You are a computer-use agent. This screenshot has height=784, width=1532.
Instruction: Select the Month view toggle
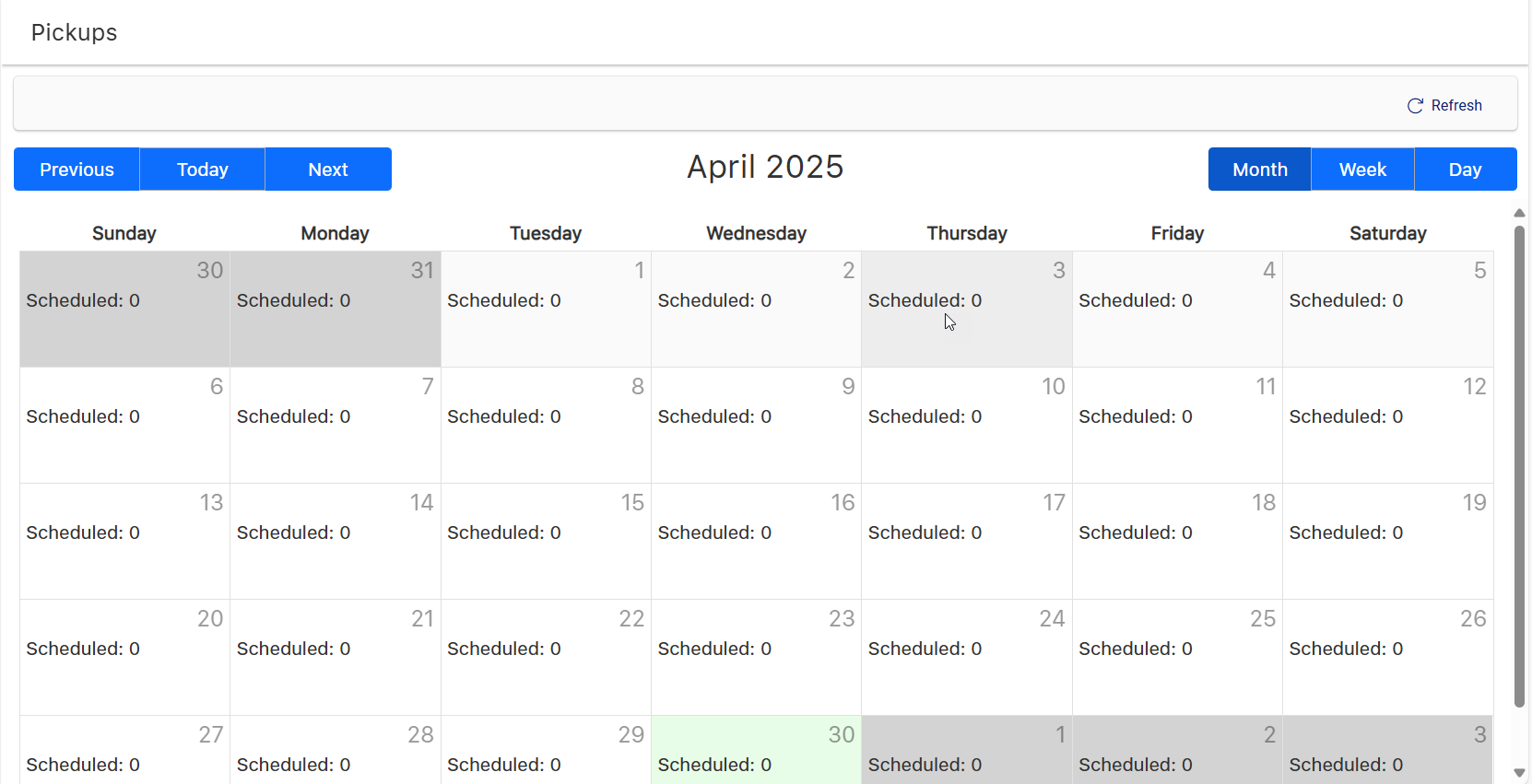click(x=1259, y=170)
